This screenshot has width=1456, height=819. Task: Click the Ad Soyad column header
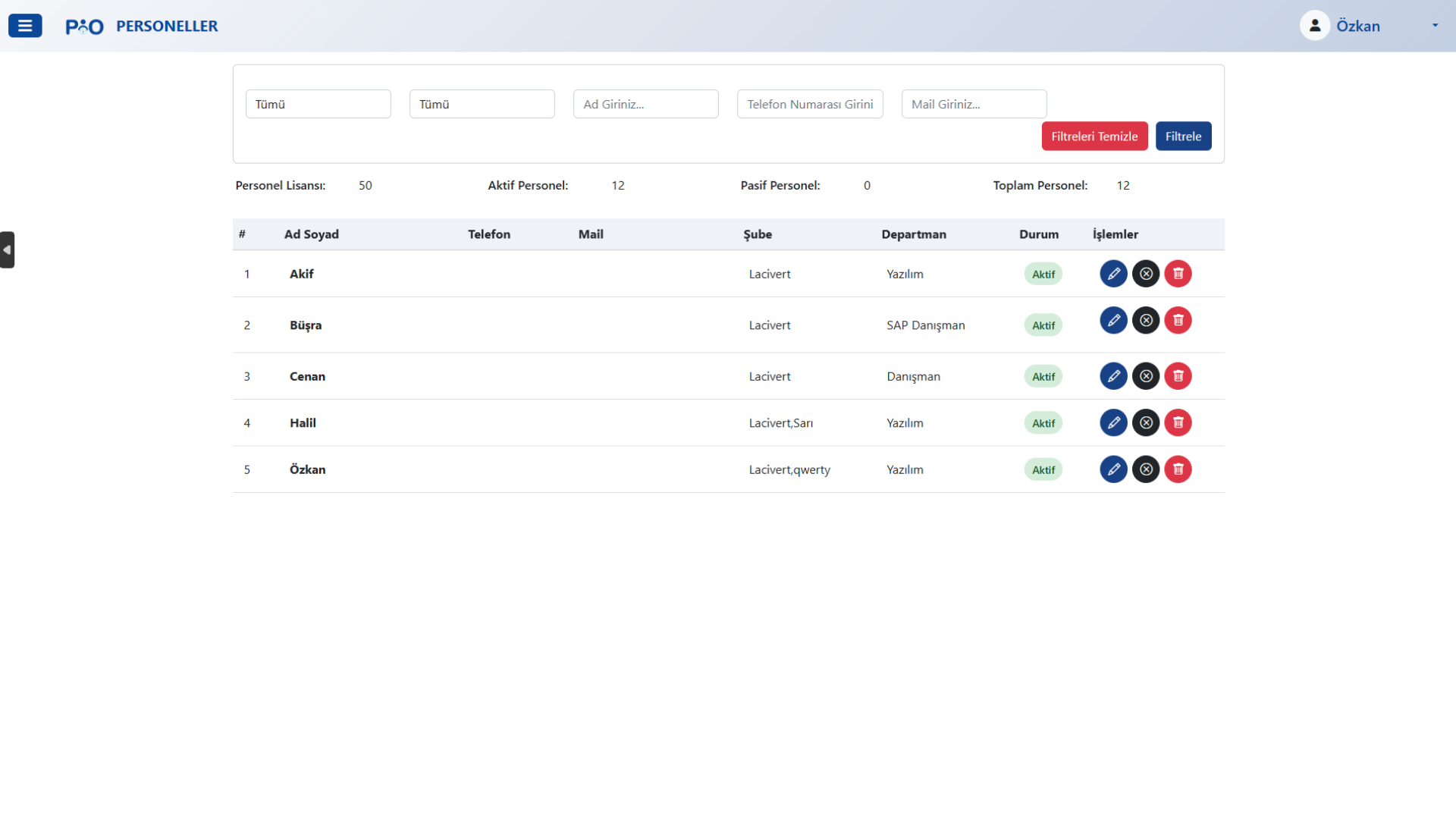click(x=312, y=234)
